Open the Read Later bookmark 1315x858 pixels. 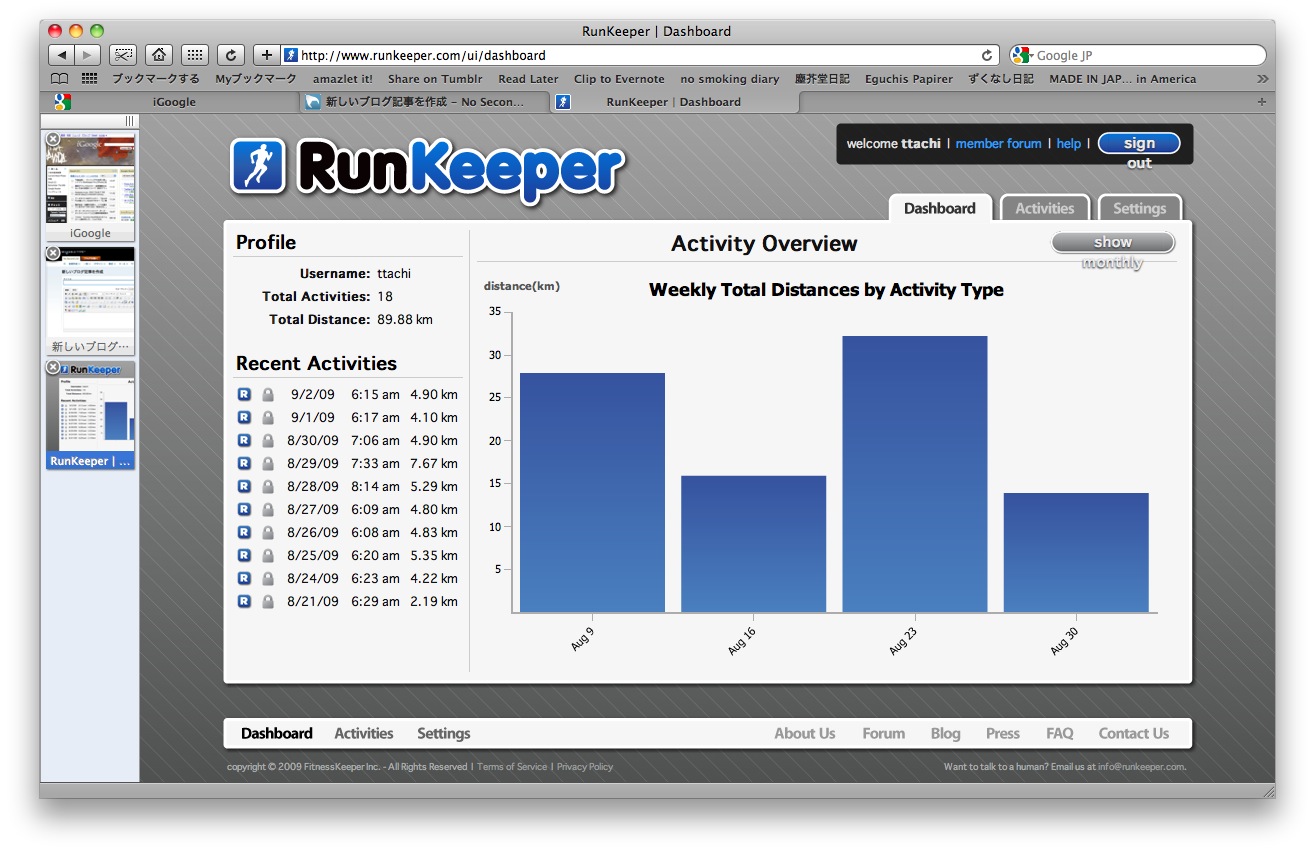528,79
